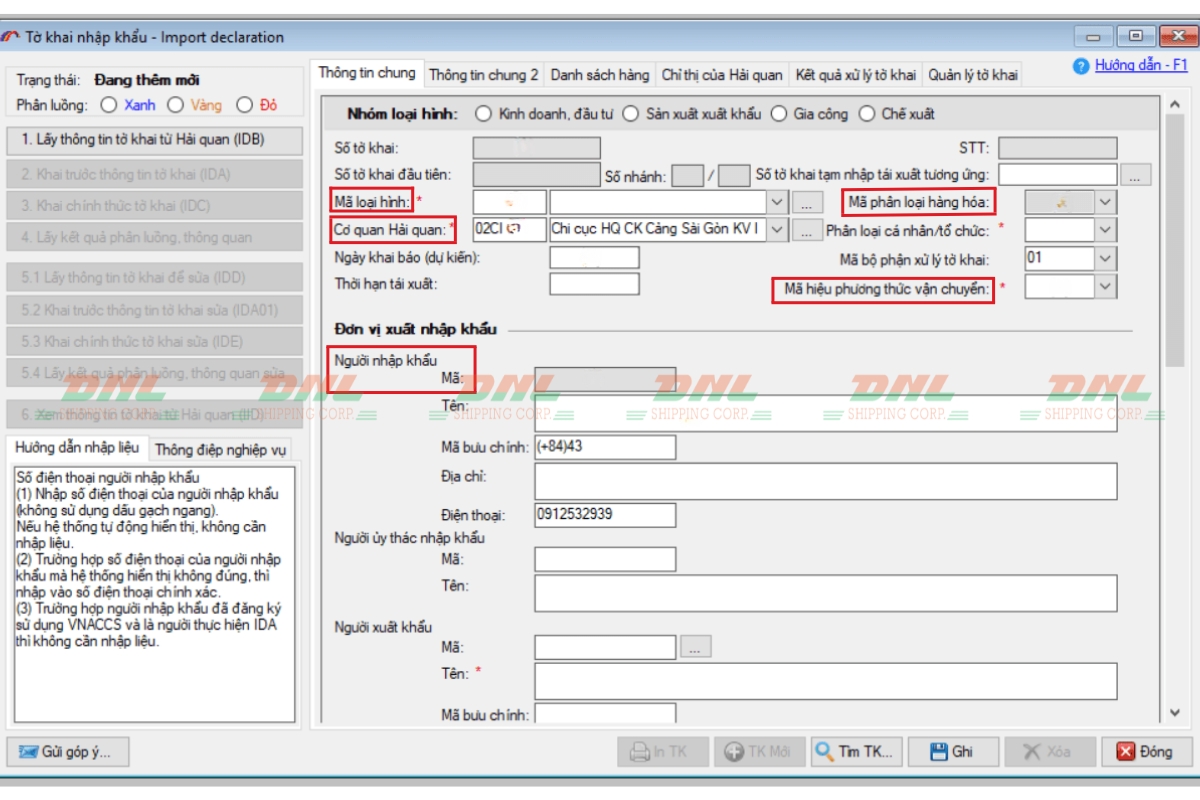Click Lấy thông tin tờ khai từ Hải quan (IDB)
This screenshot has width=1200, height=800.
tap(154, 140)
